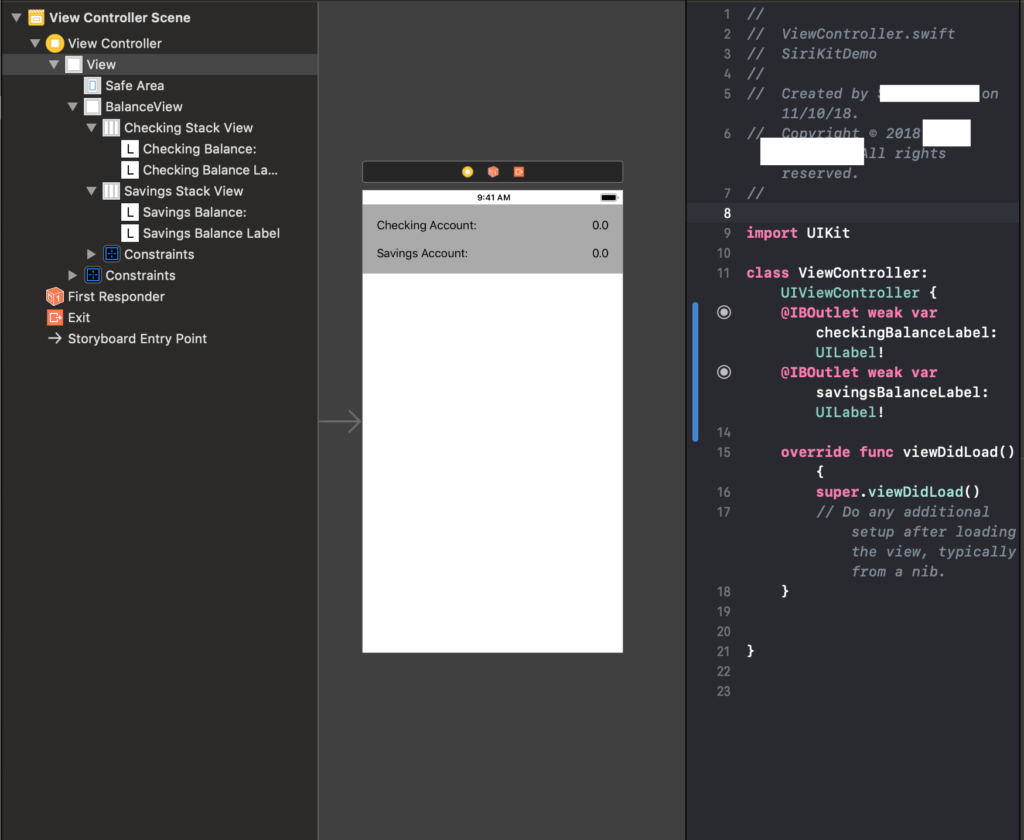Click the orange Exit icon in outline
The image size is (1024, 840).
click(55, 317)
